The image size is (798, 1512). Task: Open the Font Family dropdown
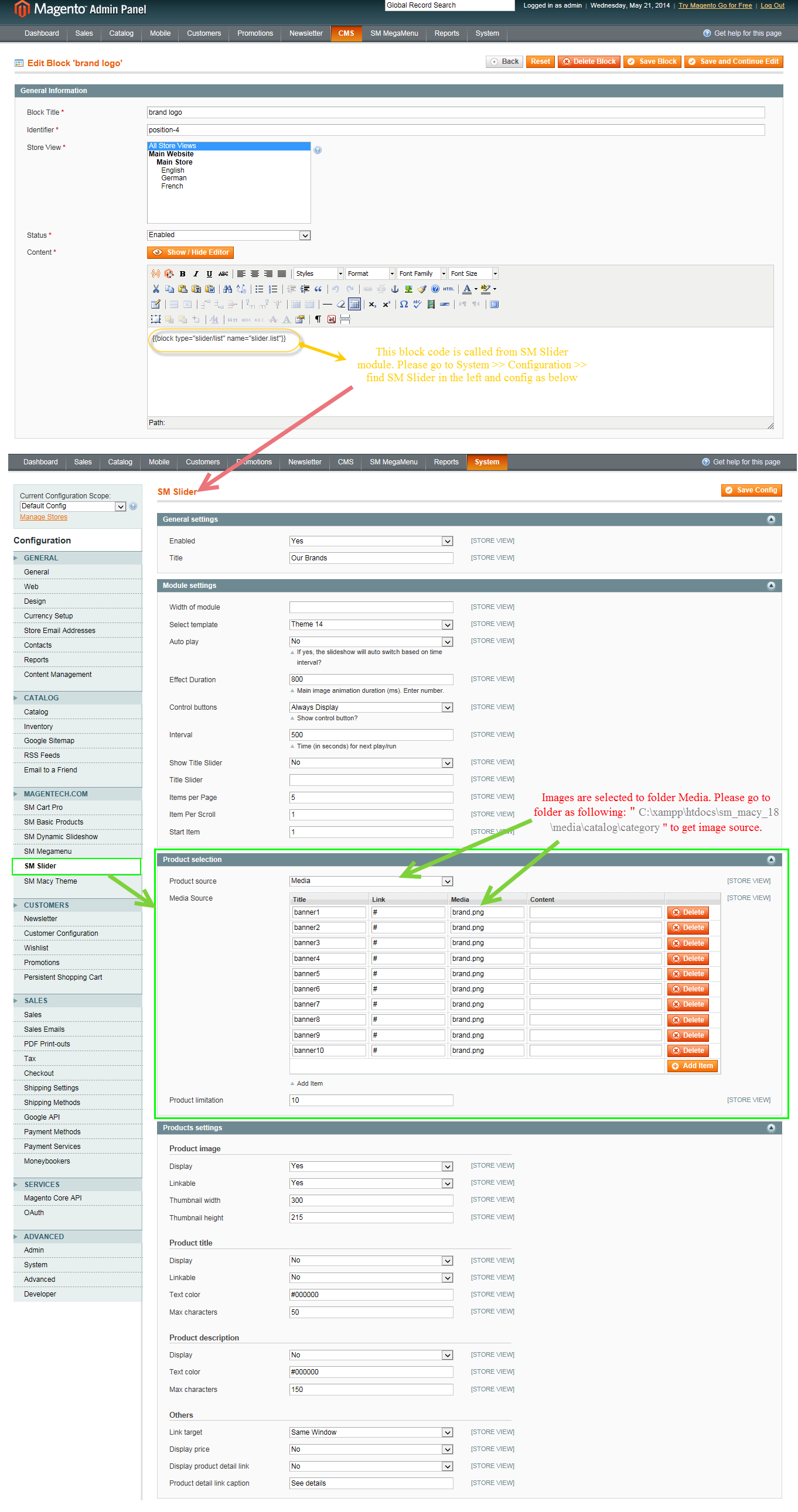click(x=422, y=273)
